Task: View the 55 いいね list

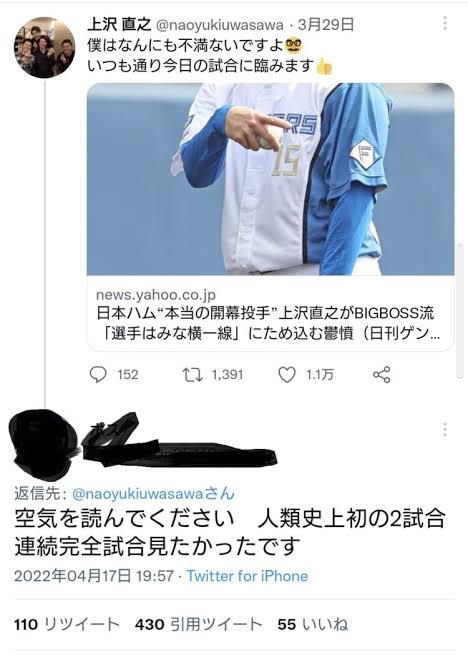Action: [x=313, y=625]
